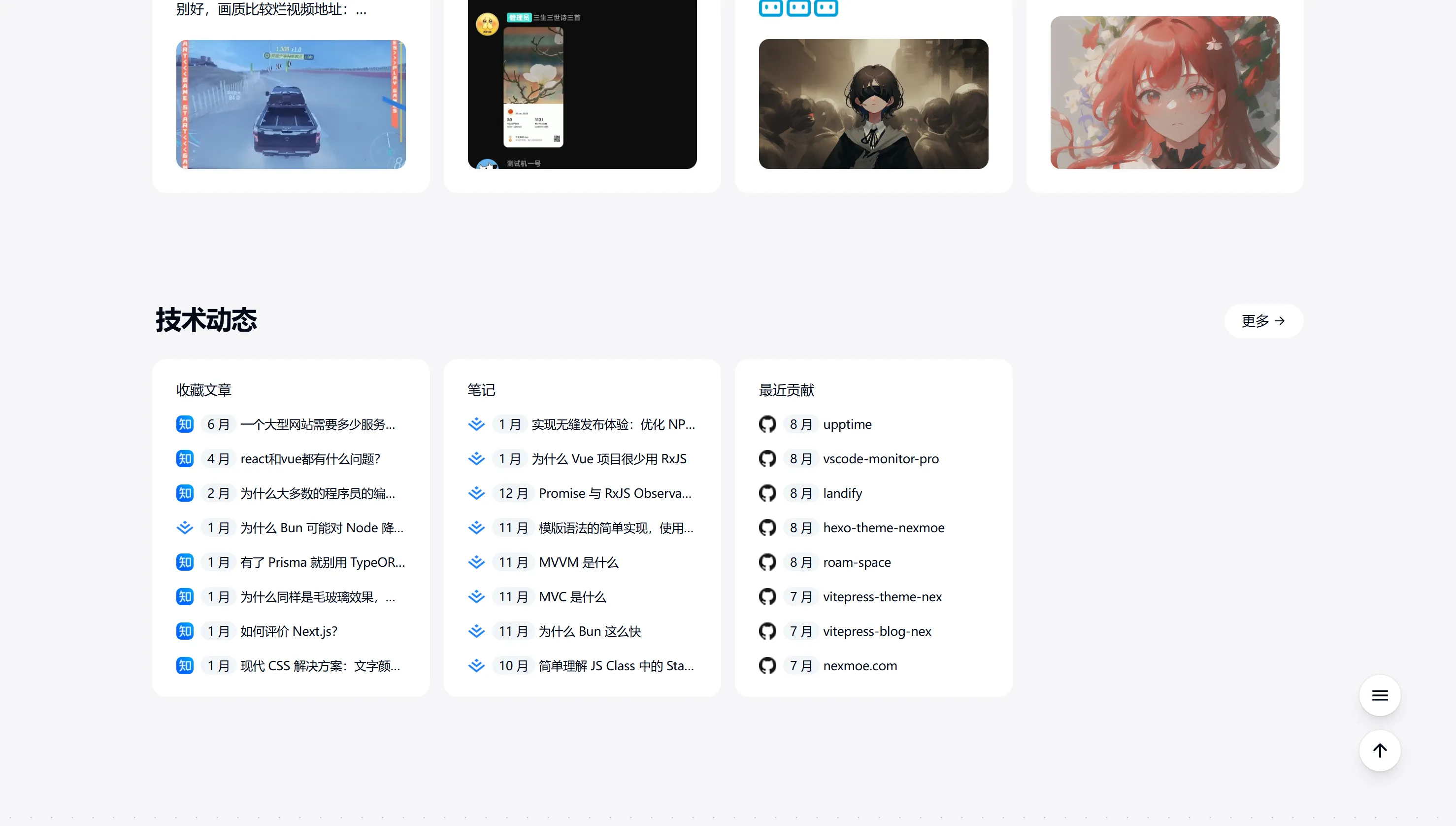Image resolution: width=1456 pixels, height=826 pixels.
Task: Click the third robot emoji icon
Action: click(x=827, y=8)
